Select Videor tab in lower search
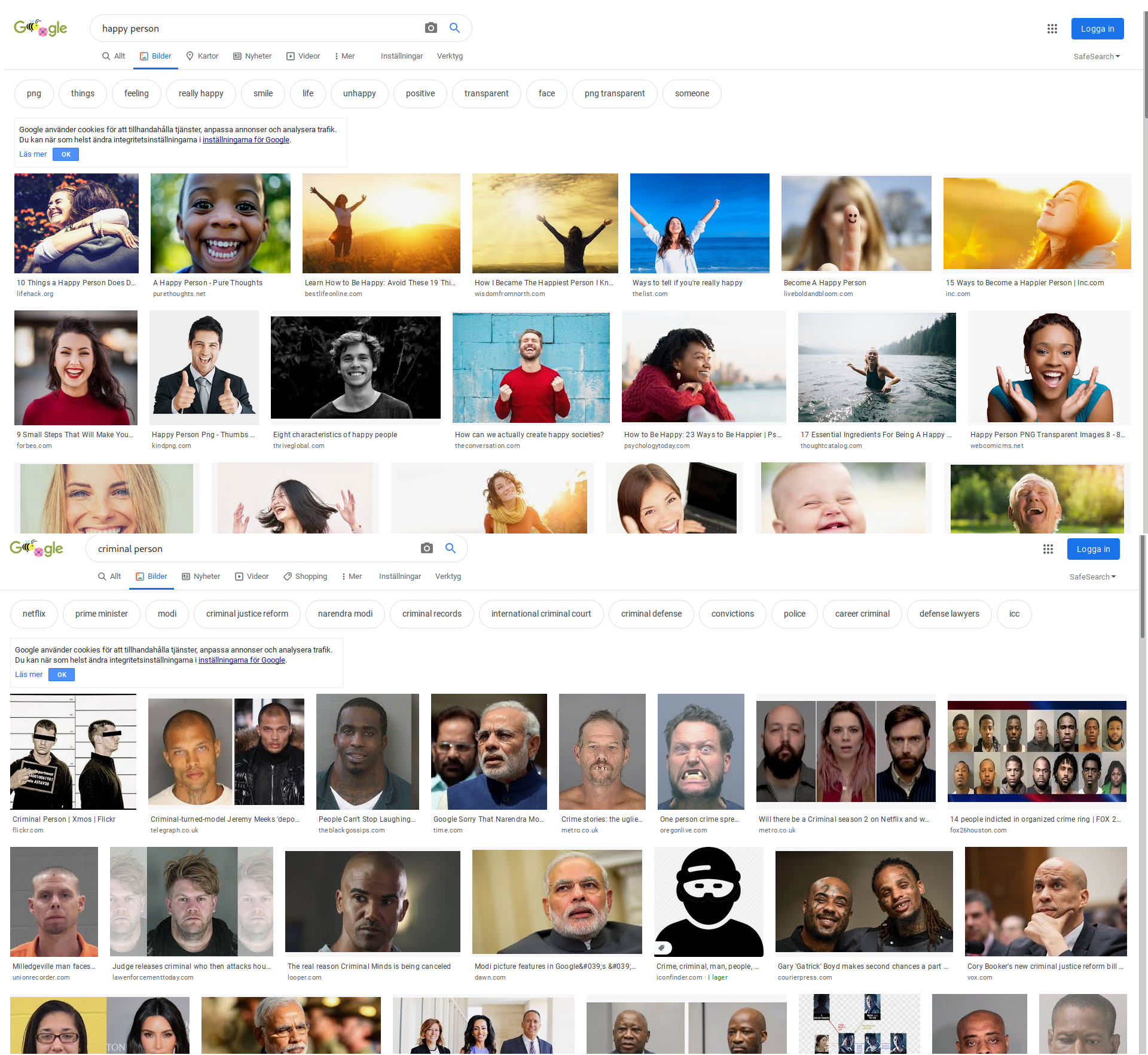Viewport: 1148px width, 1055px height. [x=252, y=577]
